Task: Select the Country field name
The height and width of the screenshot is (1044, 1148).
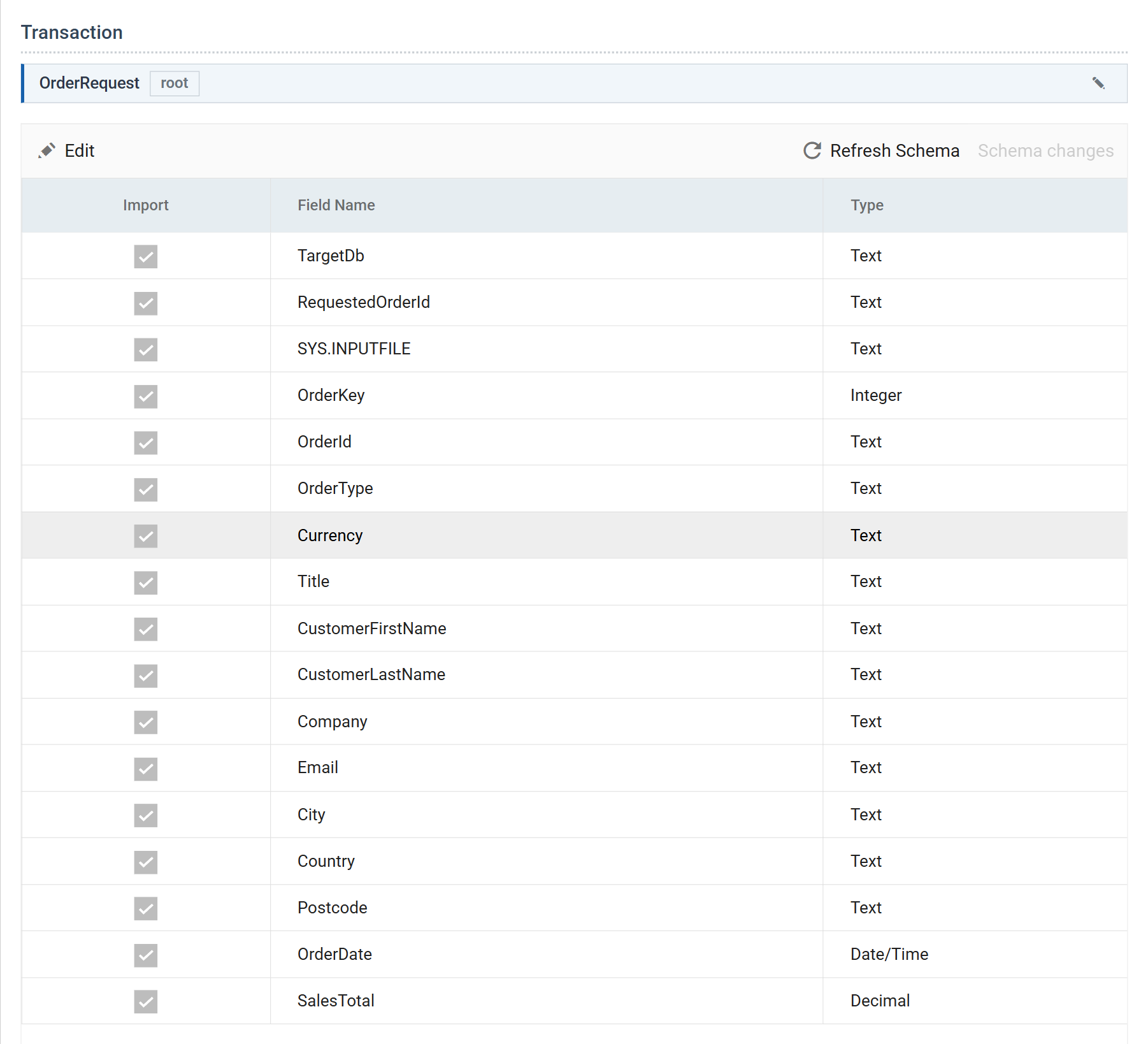Action: click(x=326, y=861)
